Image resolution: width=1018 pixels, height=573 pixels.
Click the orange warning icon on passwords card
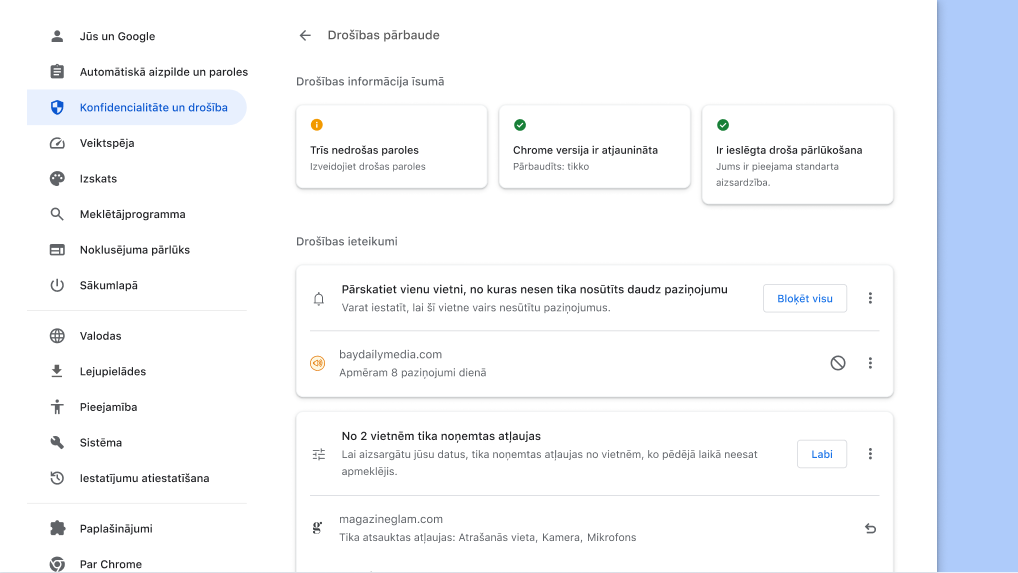point(317,125)
